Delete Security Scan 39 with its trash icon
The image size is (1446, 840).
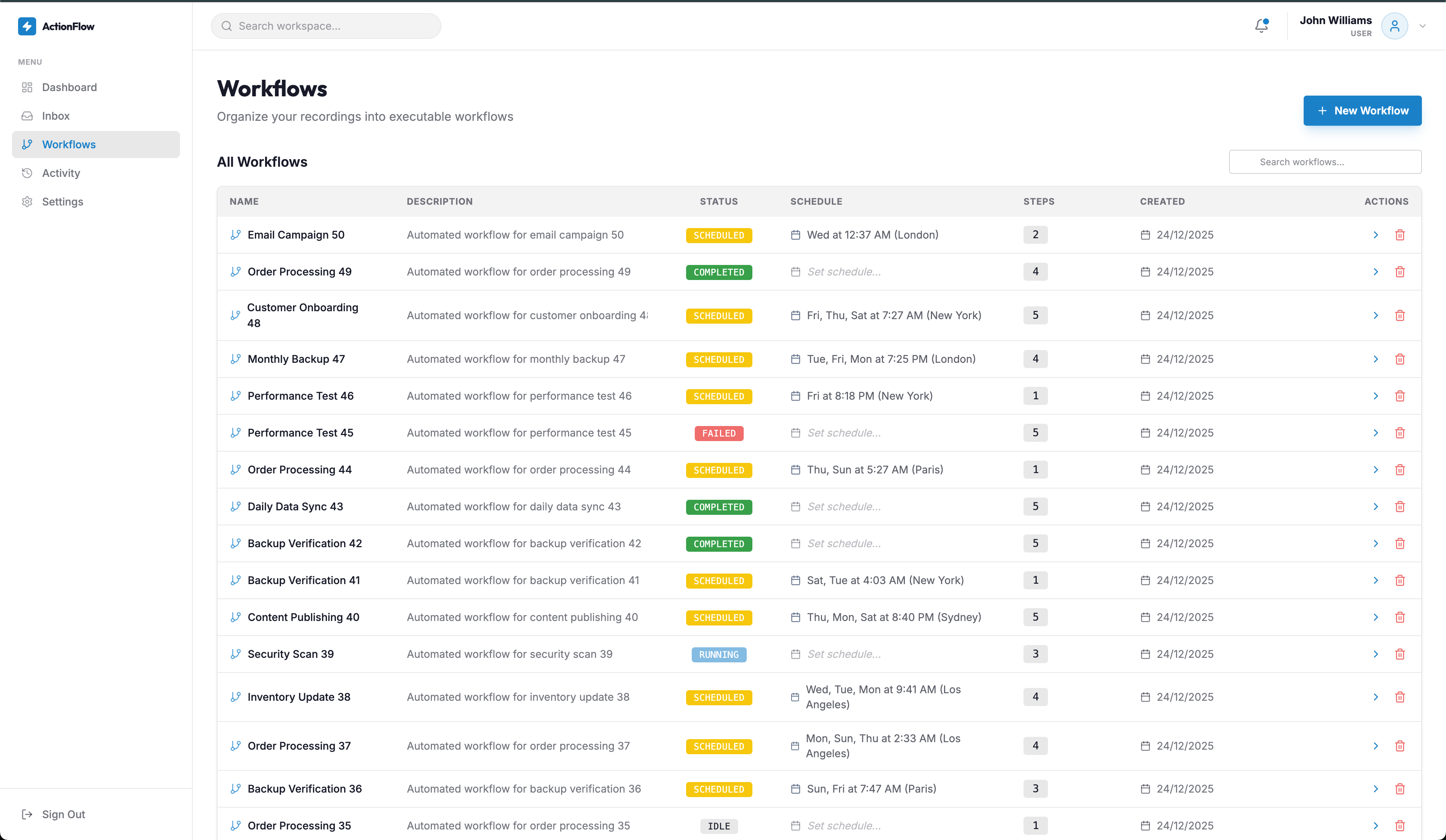tap(1400, 654)
